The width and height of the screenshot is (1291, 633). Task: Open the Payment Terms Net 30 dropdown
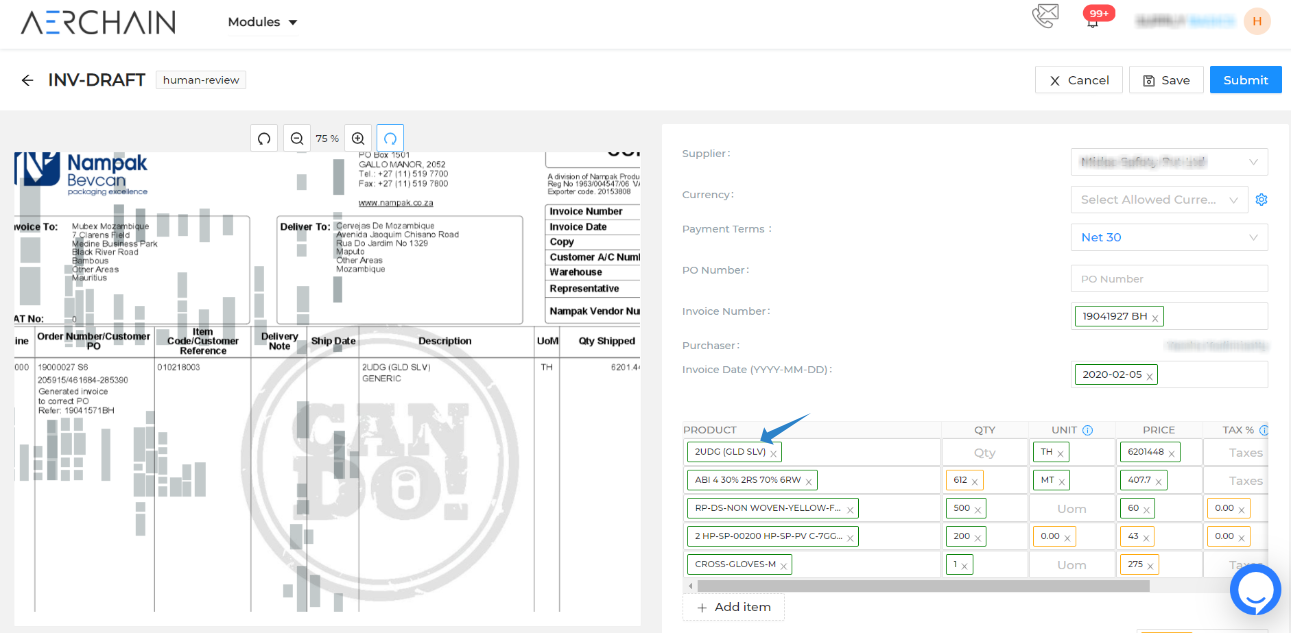1169,237
